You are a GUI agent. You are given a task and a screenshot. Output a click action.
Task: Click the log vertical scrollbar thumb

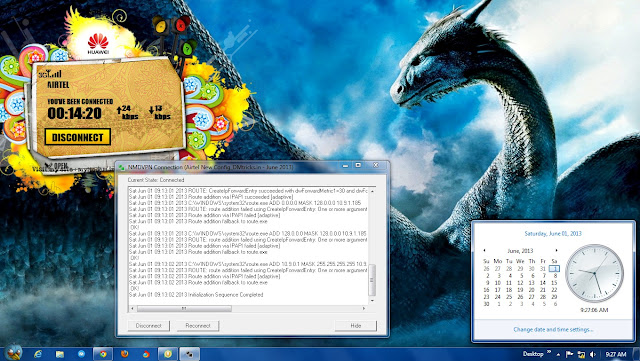(371, 280)
